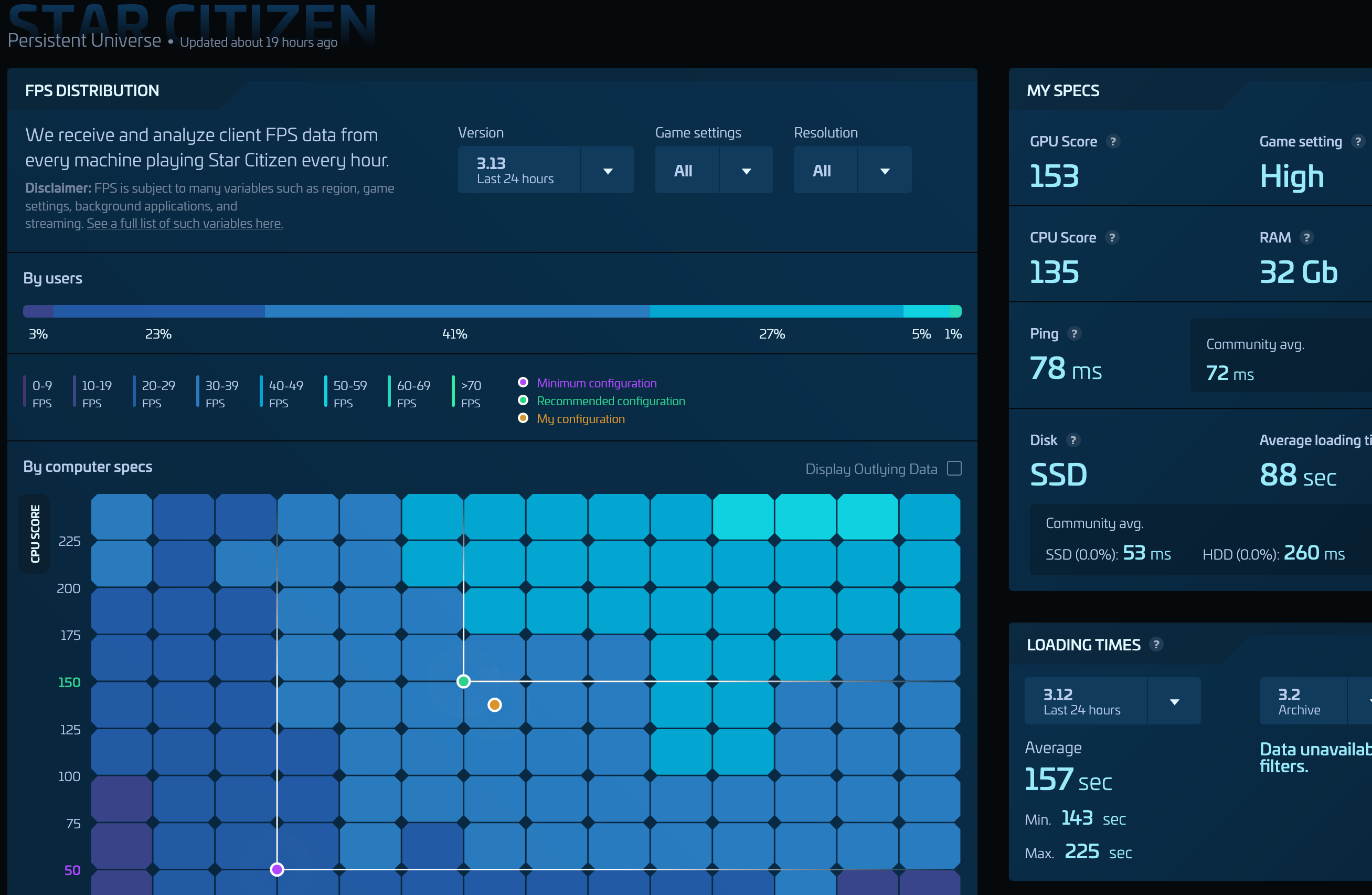Open the Loading Times help icon
This screenshot has width=1372, height=895.
(x=1156, y=644)
